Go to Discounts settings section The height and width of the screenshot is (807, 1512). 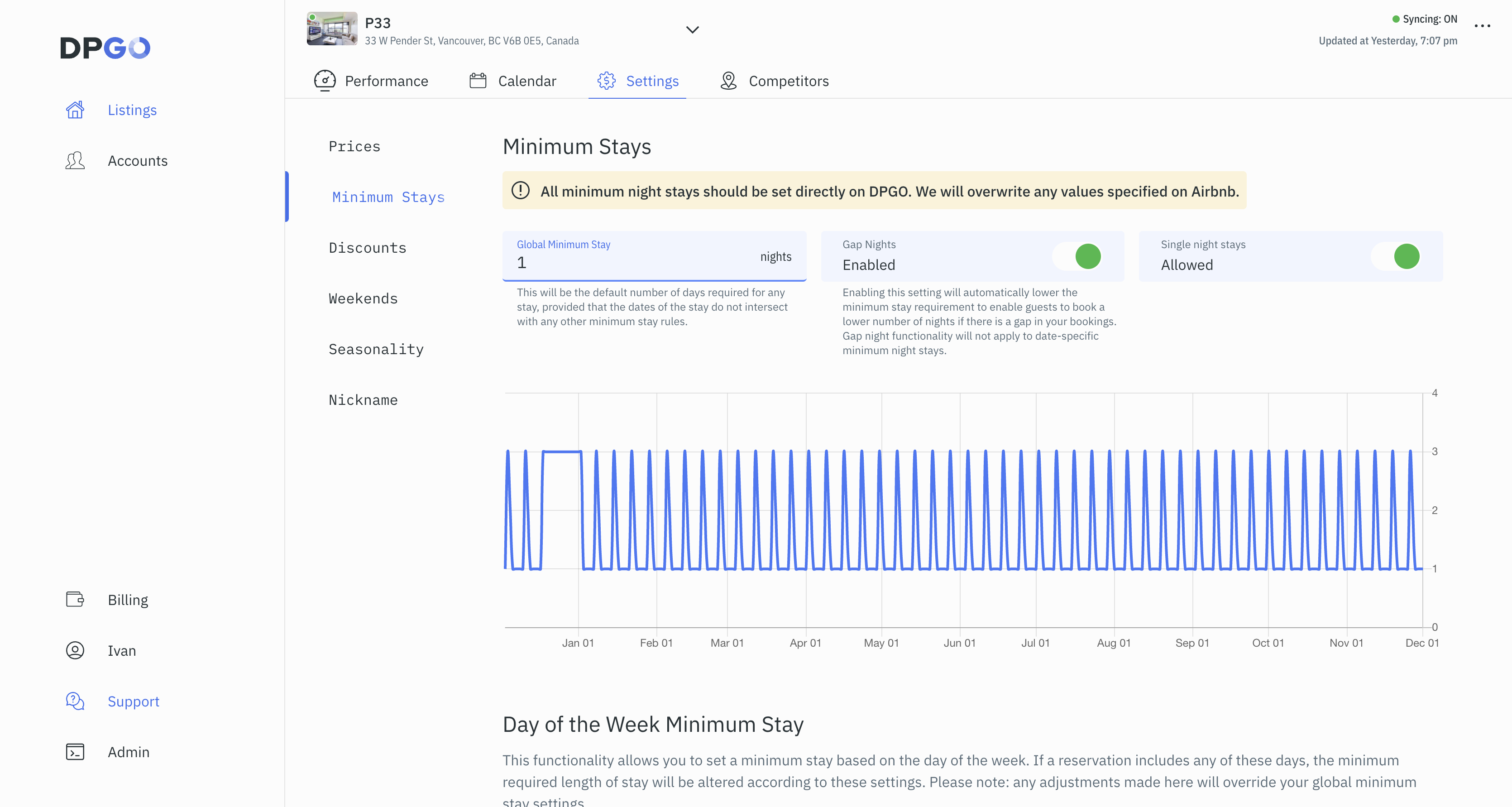point(368,248)
